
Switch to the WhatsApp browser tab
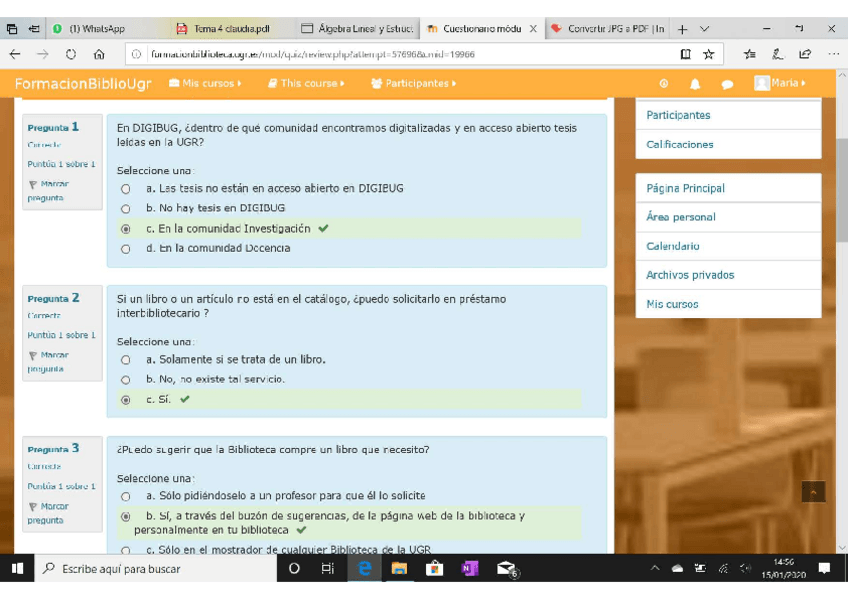coord(96,29)
